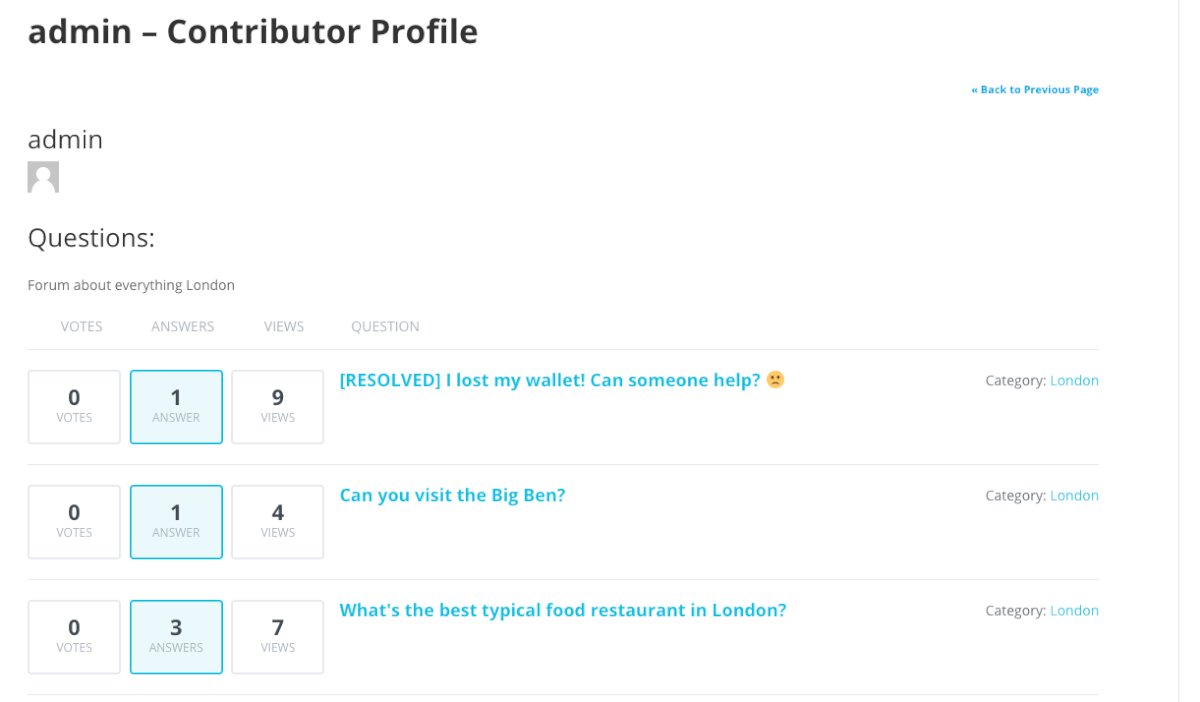The height and width of the screenshot is (702, 1200).
Task: Go back via 'Back to Previous Page' link
Action: point(1034,90)
